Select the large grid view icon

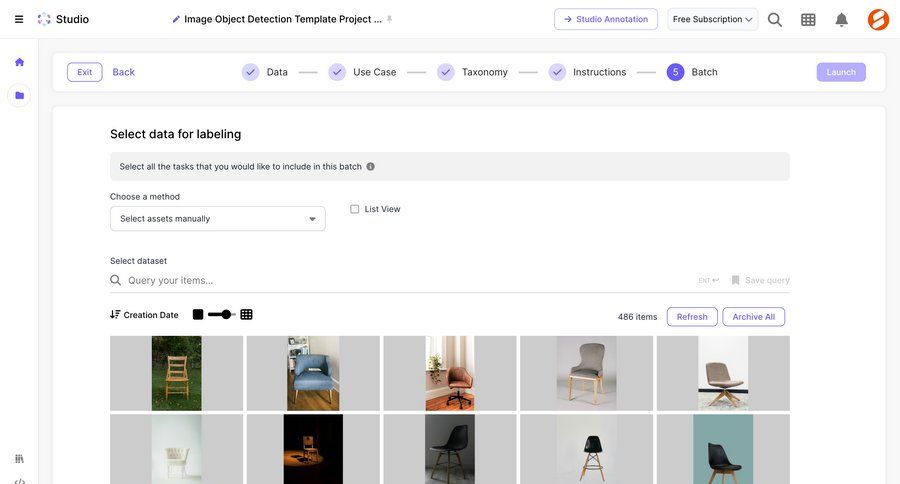pyautogui.click(x=198, y=315)
